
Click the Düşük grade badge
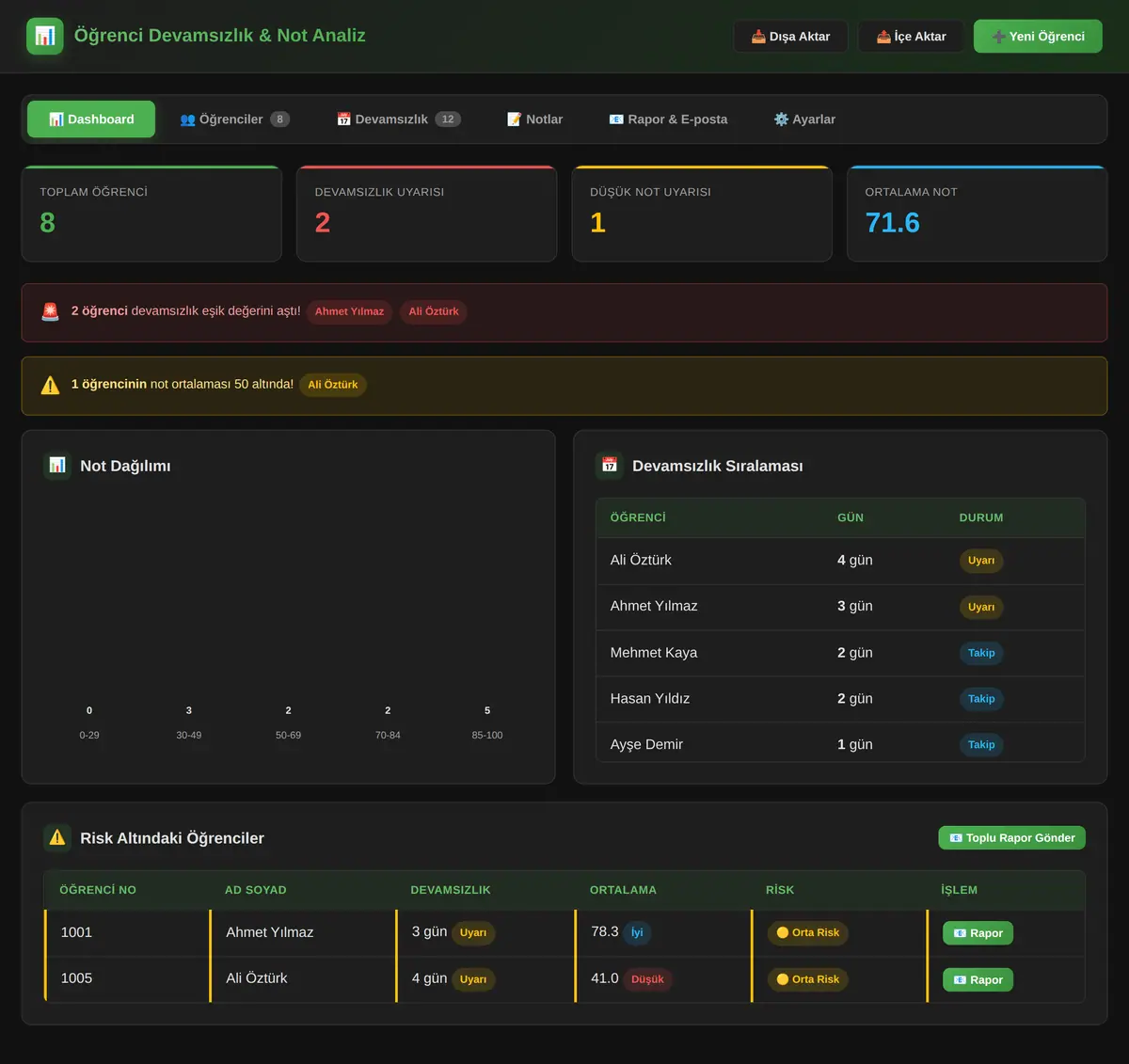pos(647,979)
